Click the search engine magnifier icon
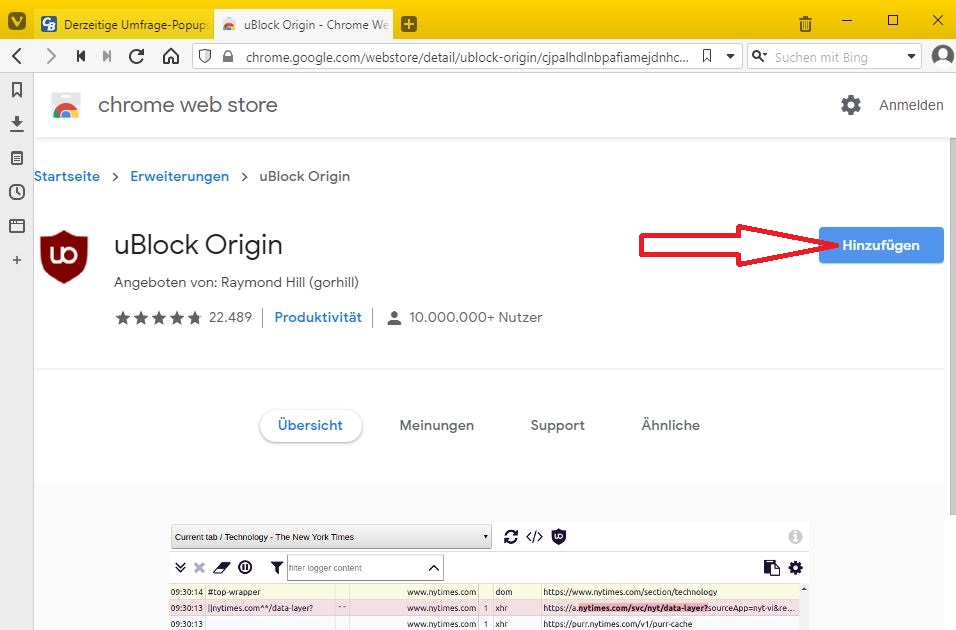Image resolution: width=956 pixels, height=630 pixels. [x=758, y=57]
